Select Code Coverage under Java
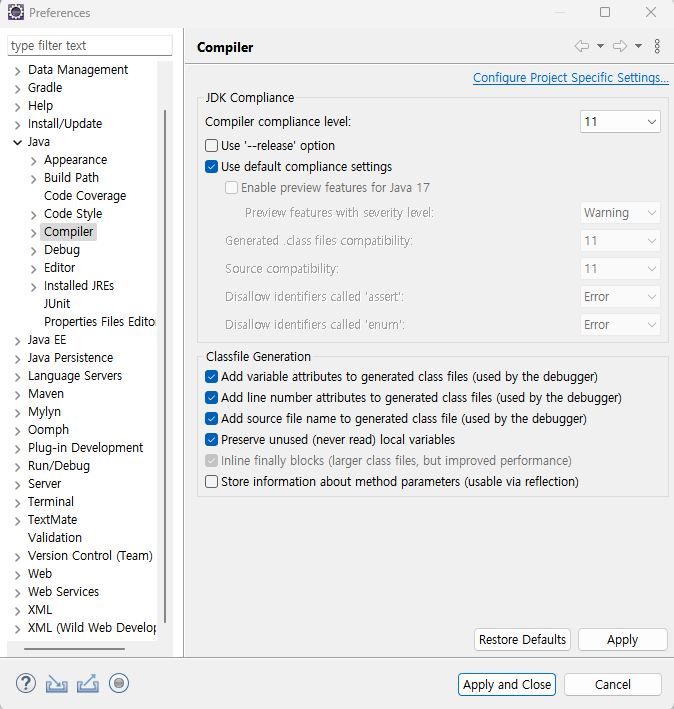 click(x=85, y=196)
